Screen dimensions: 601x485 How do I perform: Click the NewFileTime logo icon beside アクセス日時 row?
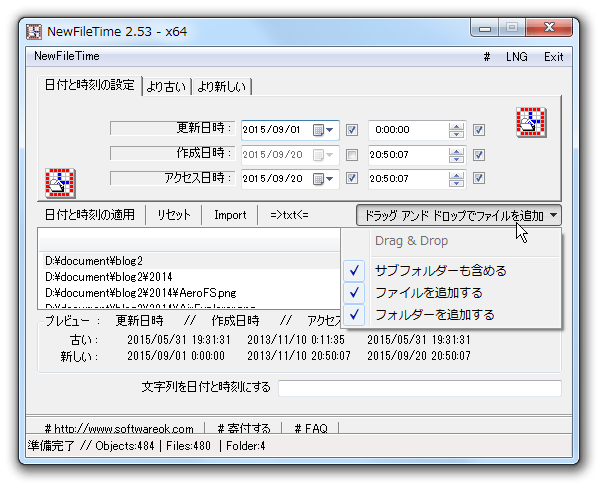[x=60, y=183]
